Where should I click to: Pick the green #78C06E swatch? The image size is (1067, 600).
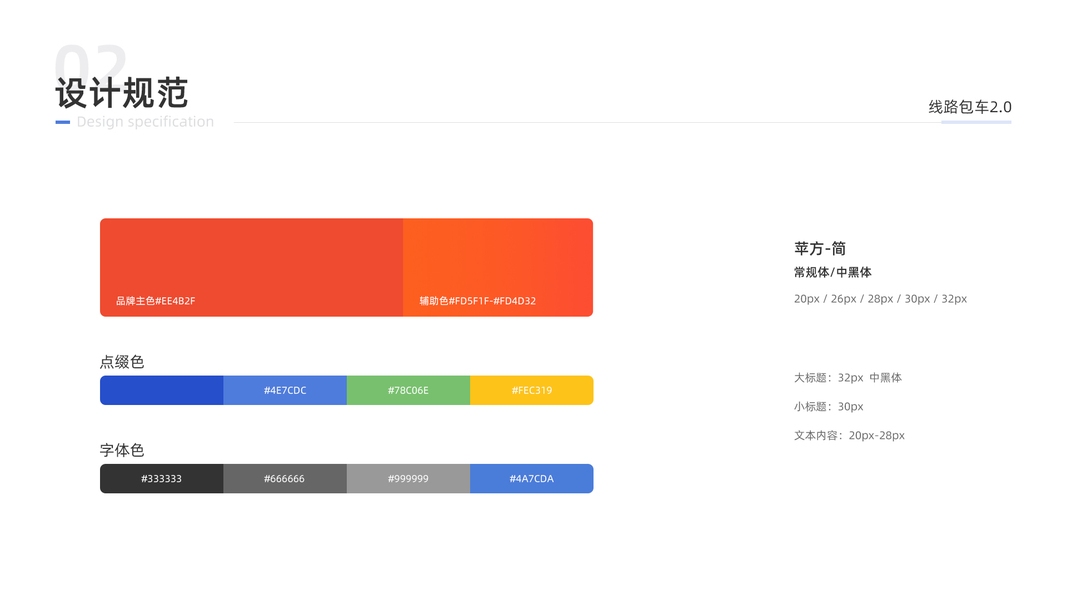tap(408, 390)
